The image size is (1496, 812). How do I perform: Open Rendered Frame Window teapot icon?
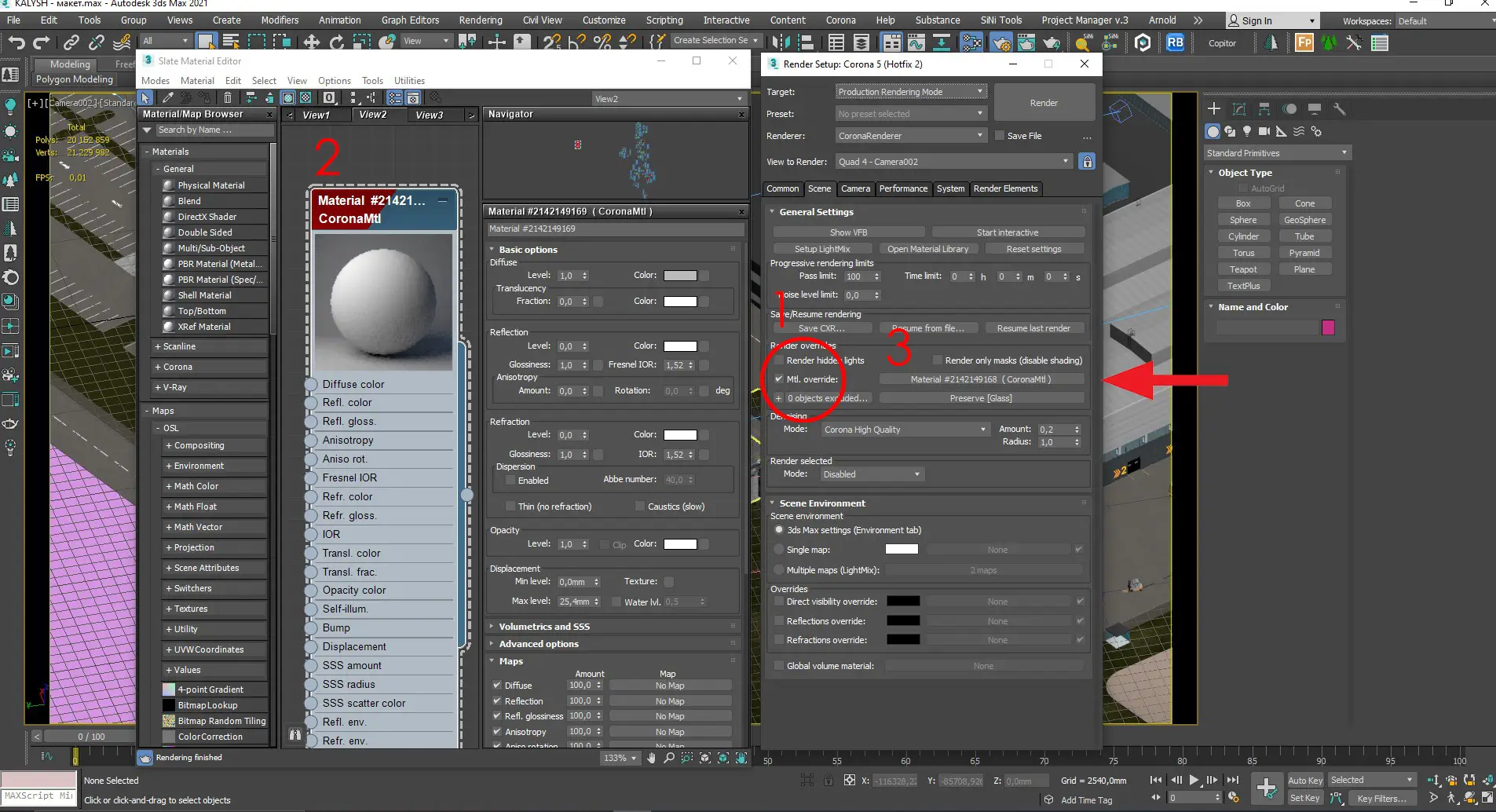[1026, 42]
